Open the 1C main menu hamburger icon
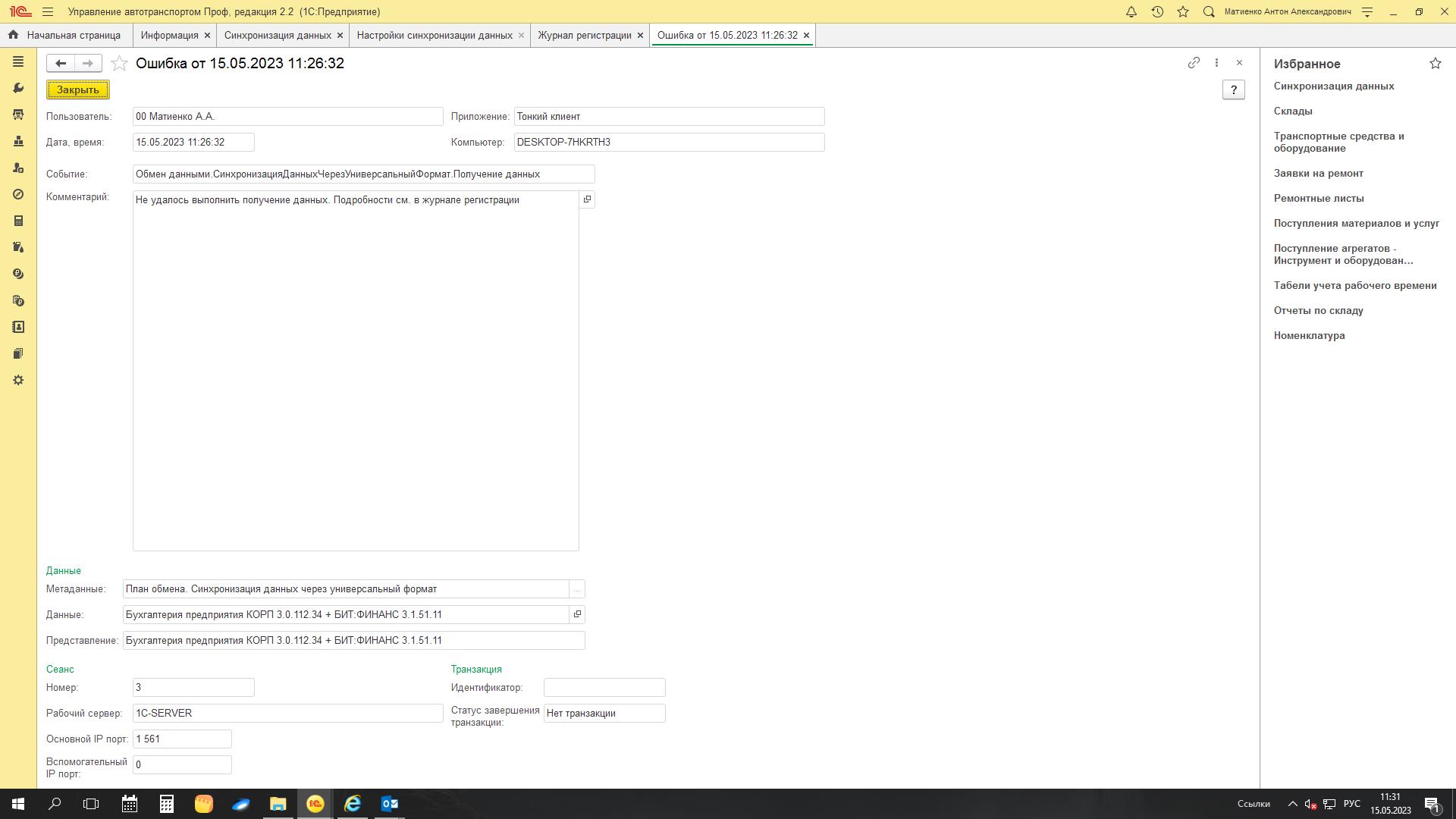Image resolution: width=1456 pixels, height=819 pixels. 48,12
